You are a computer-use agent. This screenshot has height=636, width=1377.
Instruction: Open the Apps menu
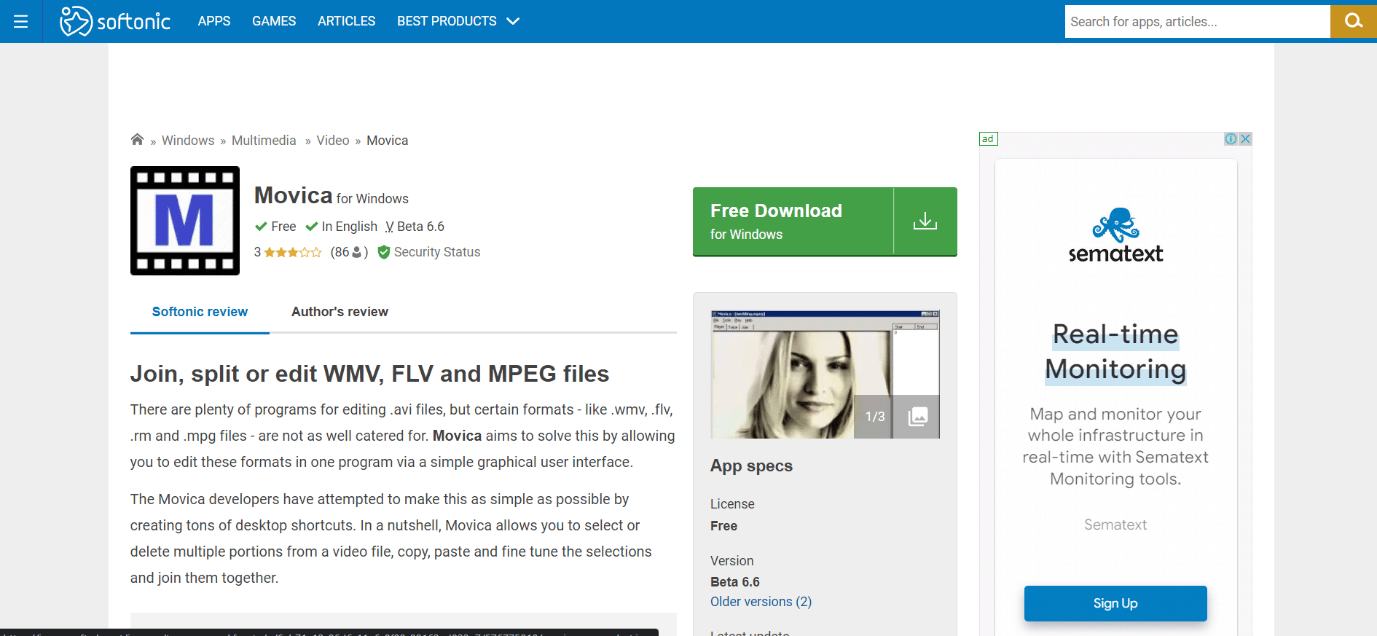coord(214,21)
